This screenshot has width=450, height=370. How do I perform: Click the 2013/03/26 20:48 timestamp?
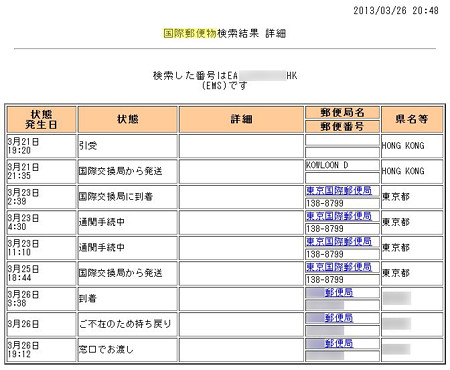pyautogui.click(x=396, y=11)
